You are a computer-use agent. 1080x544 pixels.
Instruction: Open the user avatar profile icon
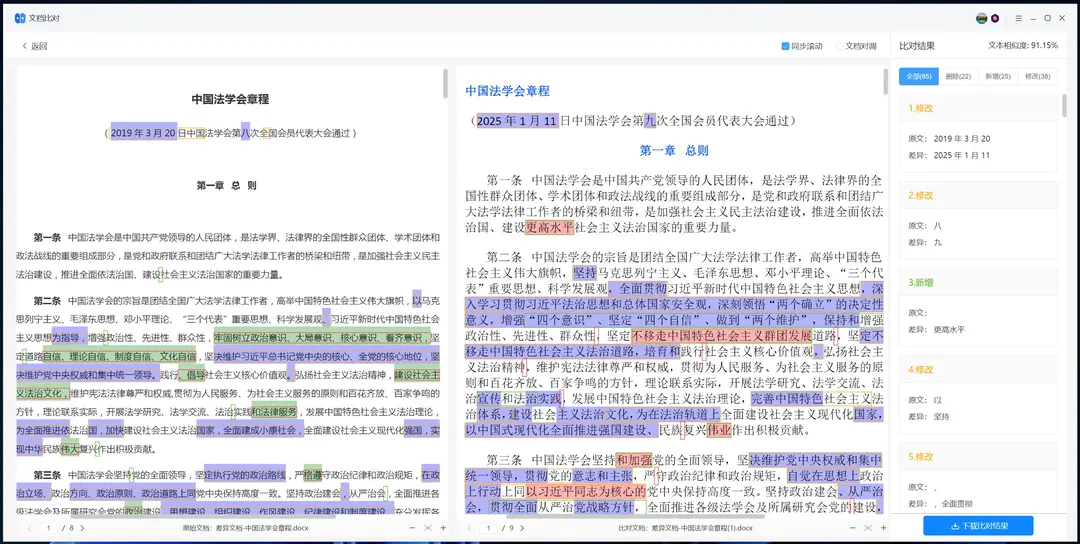982,18
